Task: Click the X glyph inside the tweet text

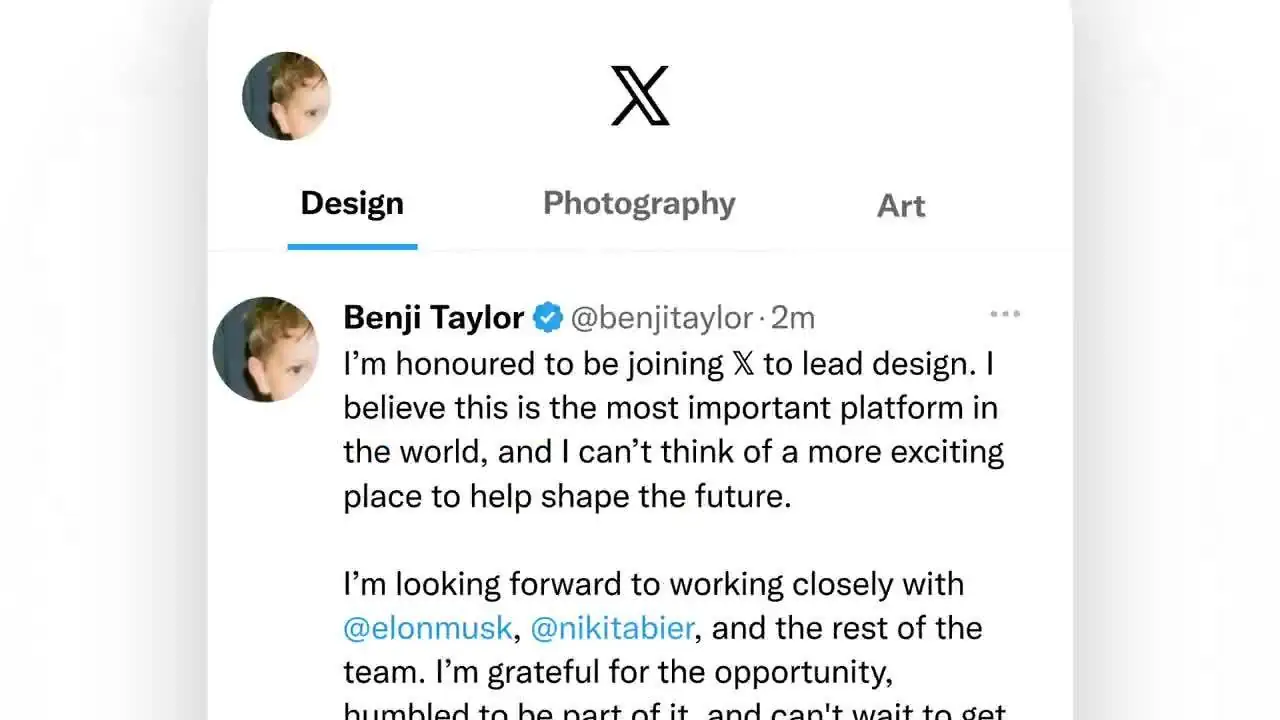Action: click(x=744, y=364)
